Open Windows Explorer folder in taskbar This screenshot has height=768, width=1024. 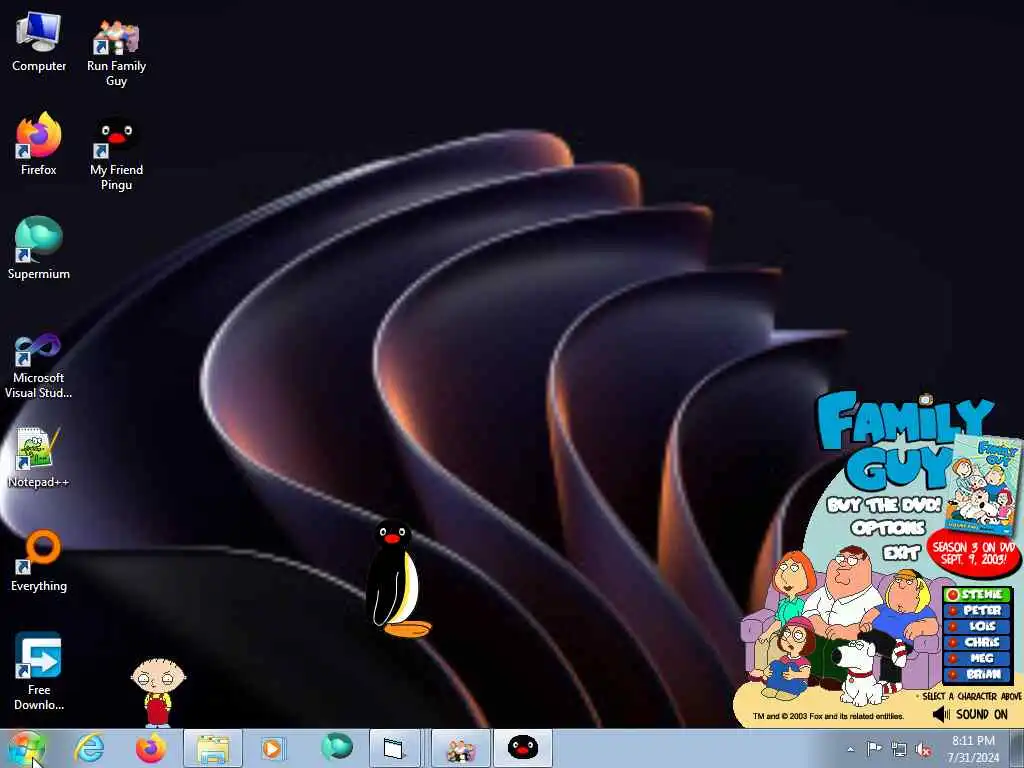[213, 748]
